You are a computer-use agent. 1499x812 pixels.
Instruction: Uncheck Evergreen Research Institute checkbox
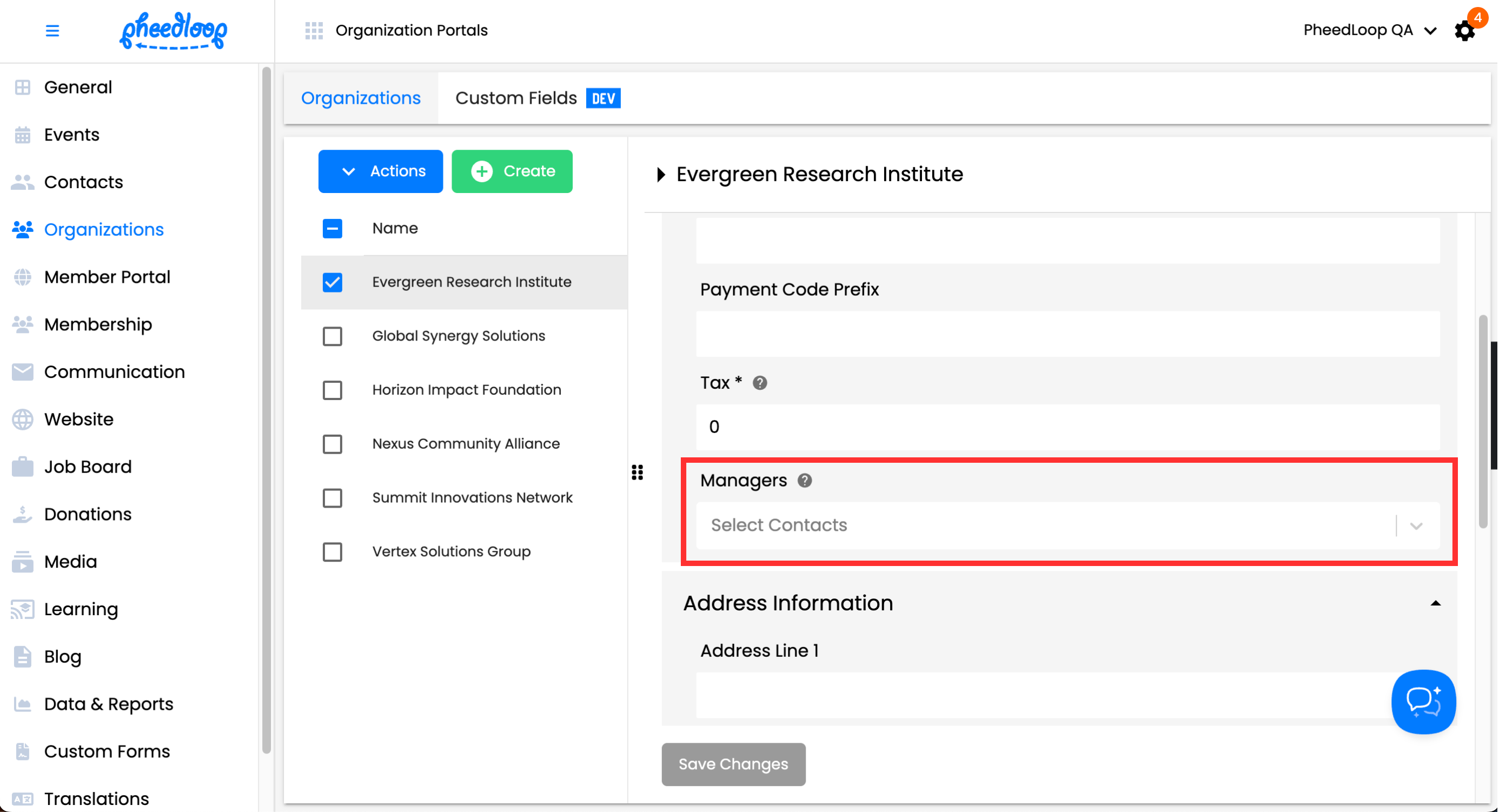click(332, 282)
